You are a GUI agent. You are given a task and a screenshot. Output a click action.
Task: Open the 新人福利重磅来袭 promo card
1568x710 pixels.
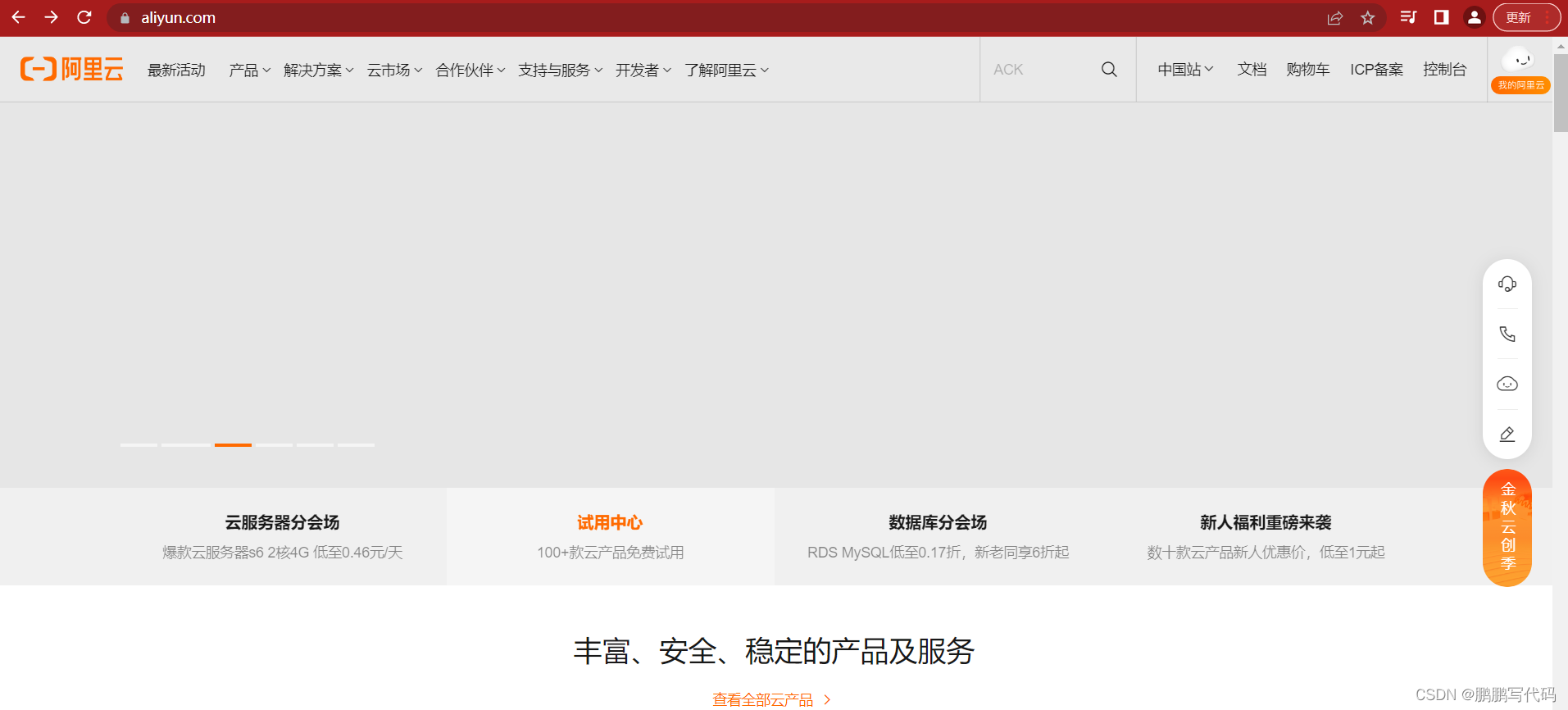click(1266, 536)
